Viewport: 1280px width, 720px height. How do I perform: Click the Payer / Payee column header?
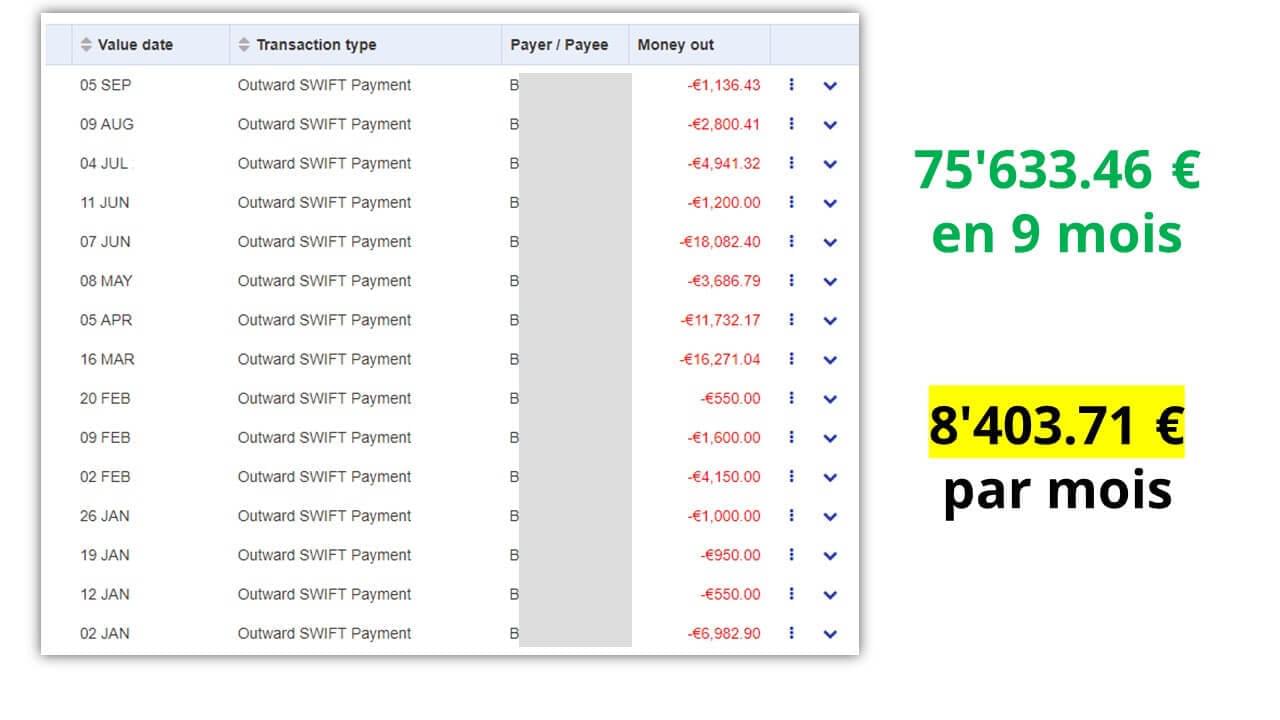coord(559,45)
